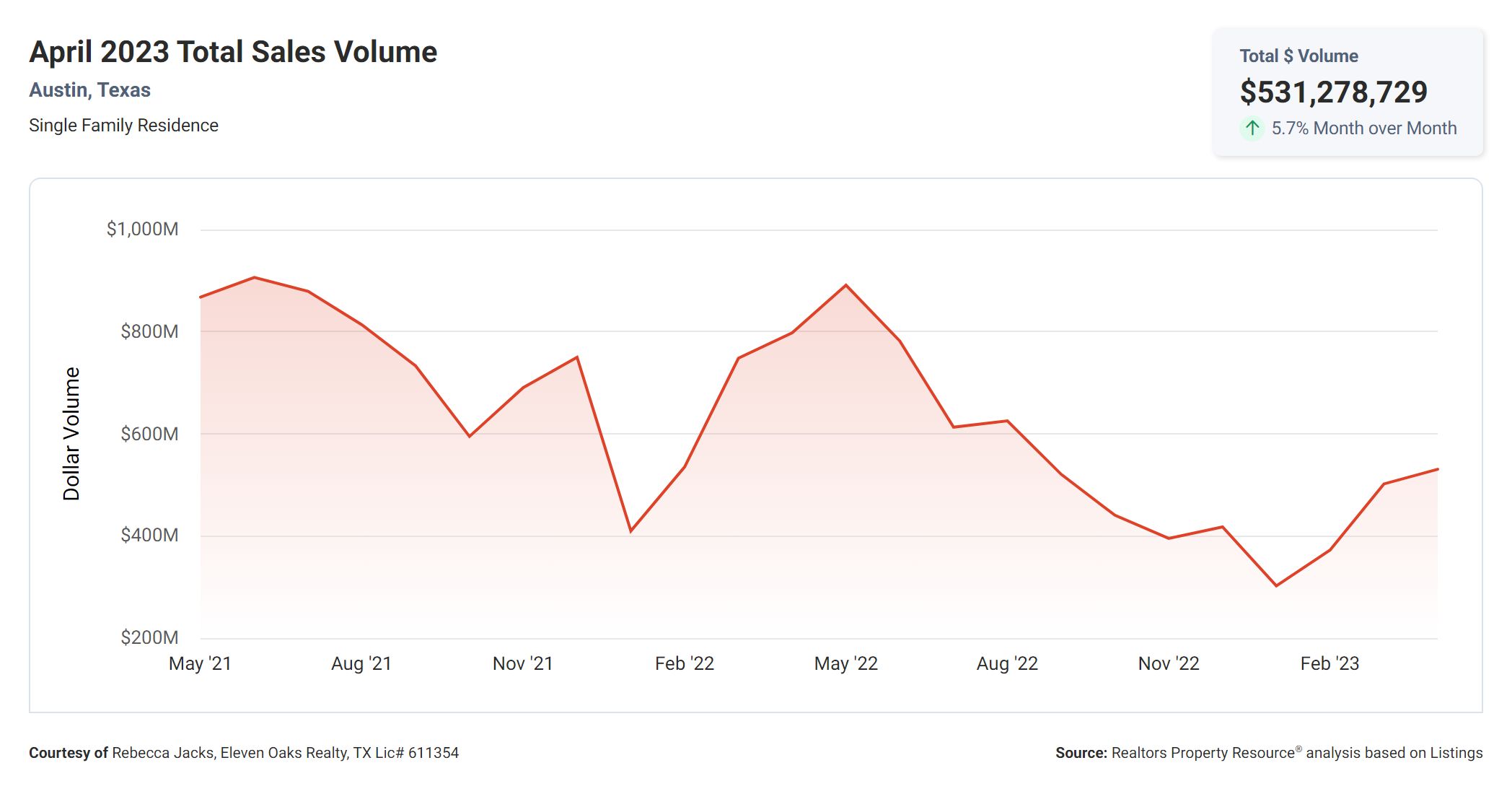Click the Feb '22 x-axis label
The width and height of the screenshot is (1512, 794).
coord(684,663)
